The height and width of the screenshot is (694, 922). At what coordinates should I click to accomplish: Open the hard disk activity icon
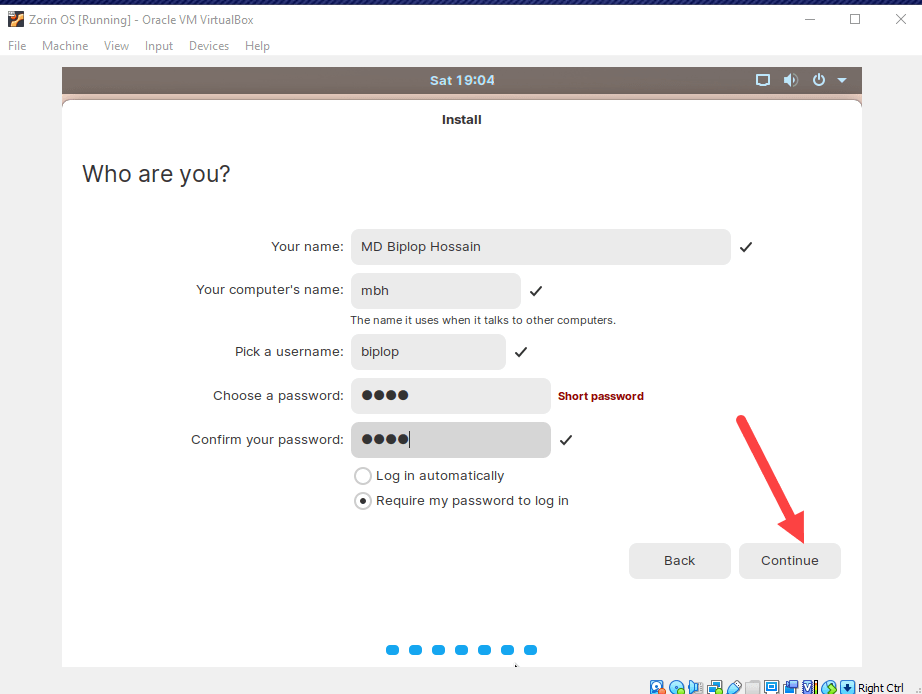point(656,687)
